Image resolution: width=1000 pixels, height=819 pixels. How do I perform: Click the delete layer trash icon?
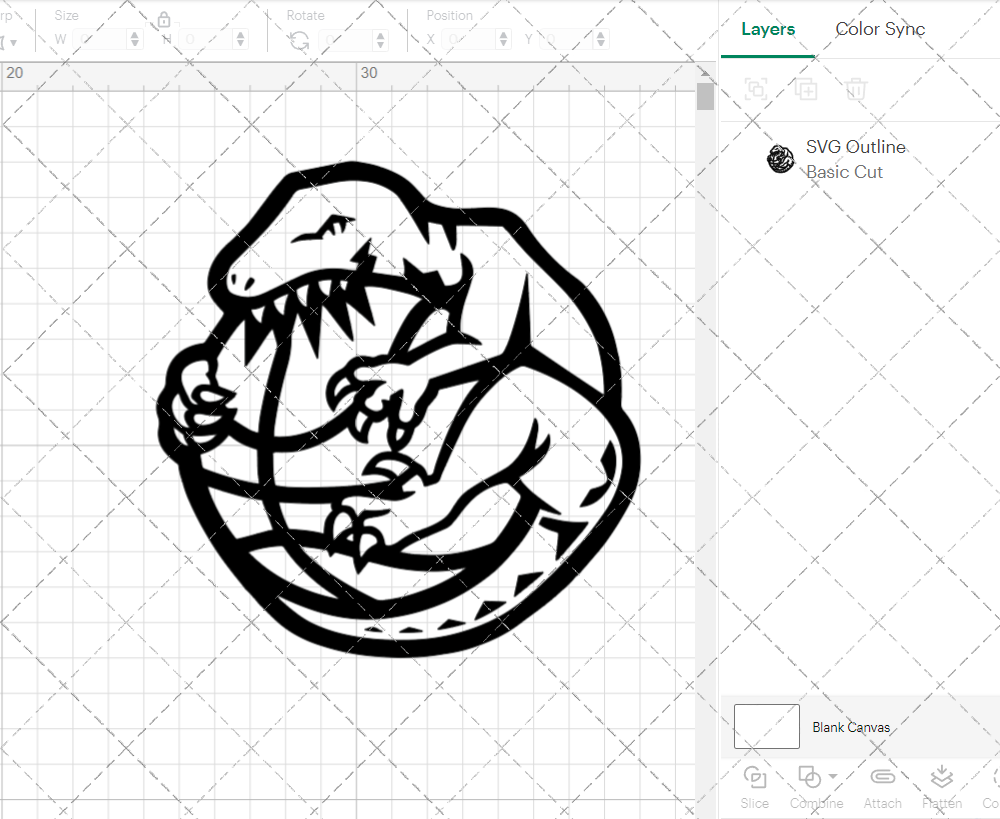coord(855,89)
